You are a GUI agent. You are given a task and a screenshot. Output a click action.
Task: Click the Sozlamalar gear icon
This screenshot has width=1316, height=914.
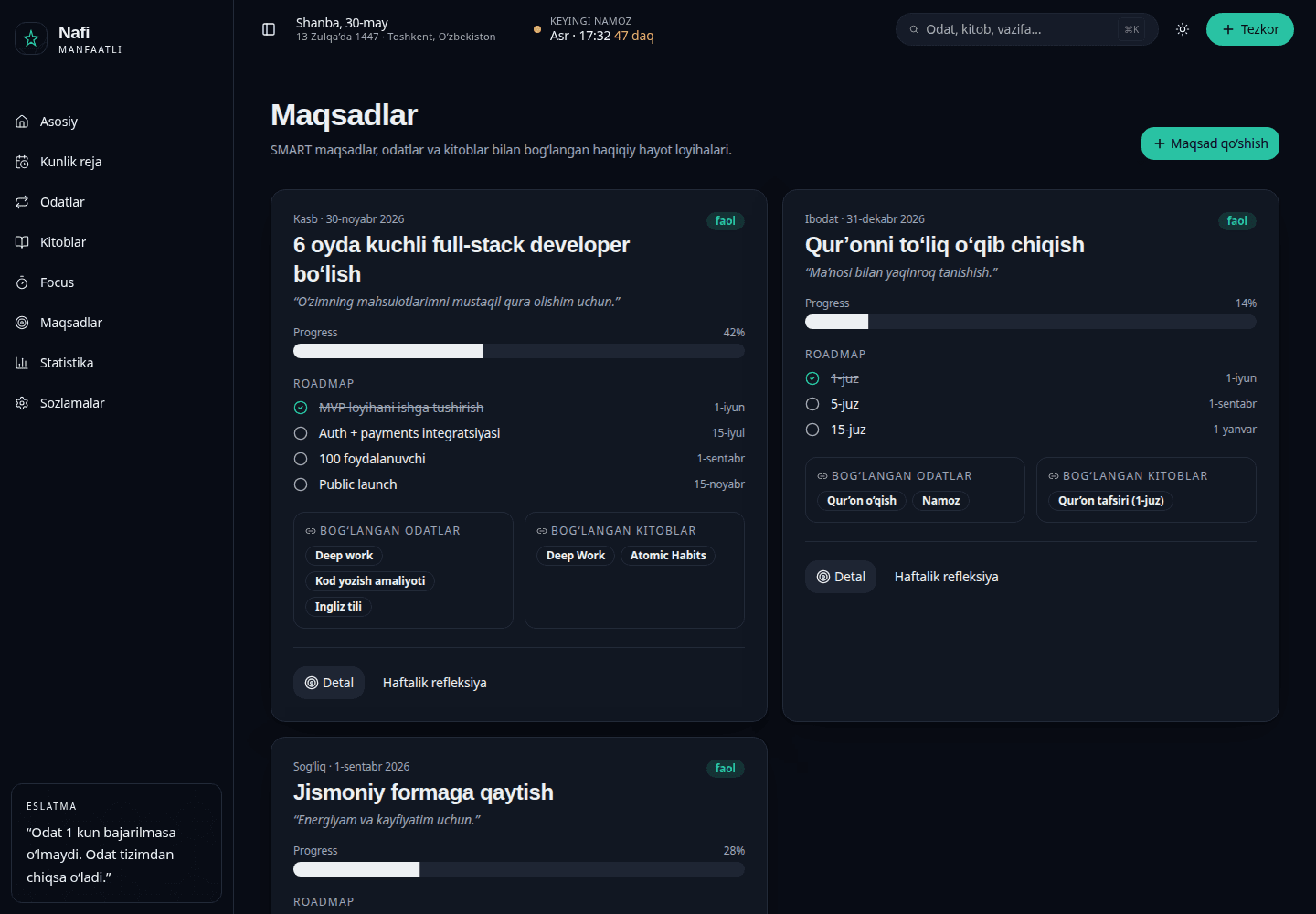click(22, 403)
